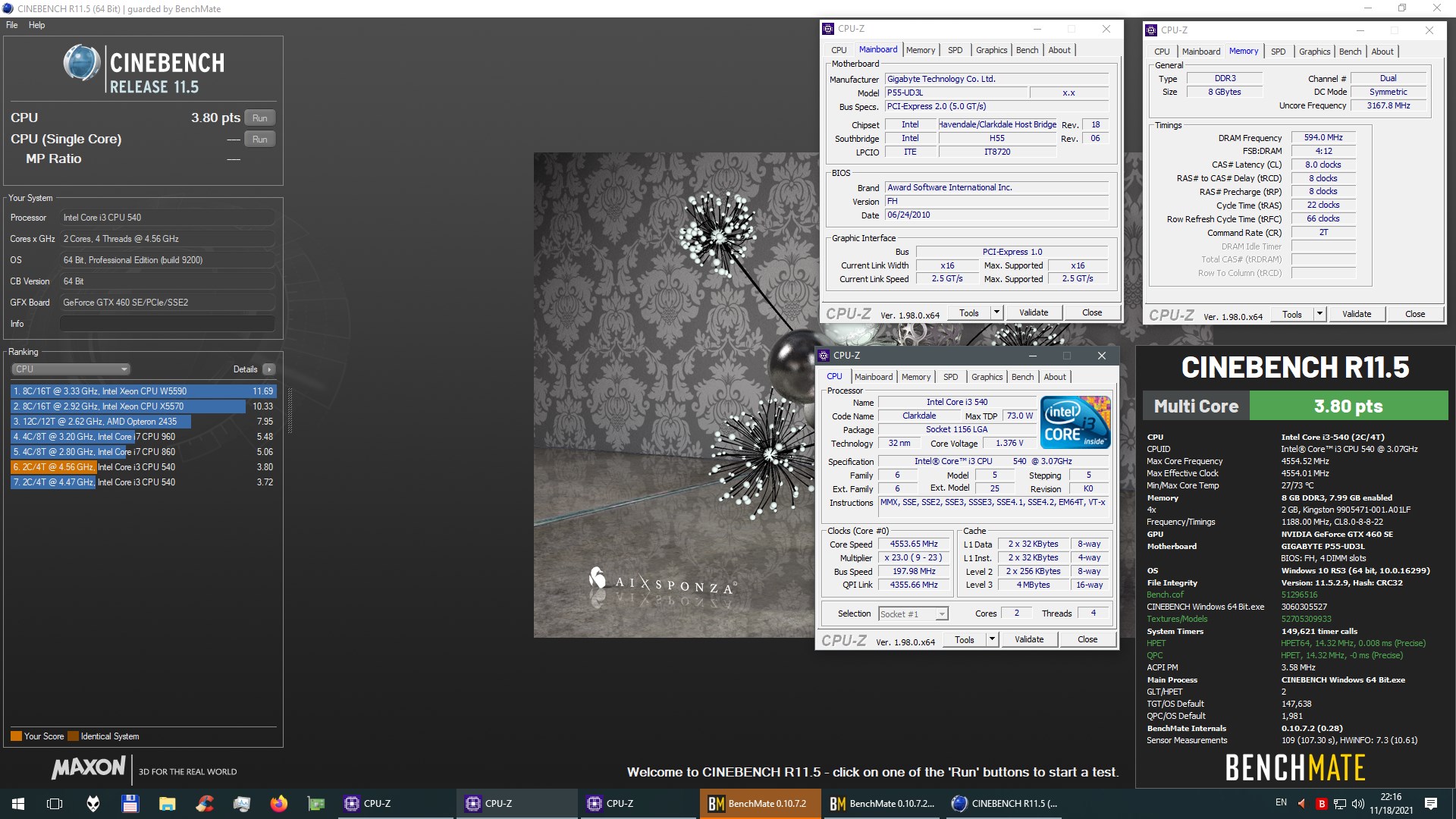Click Validate in Memory CPU-Z window

1357,314
